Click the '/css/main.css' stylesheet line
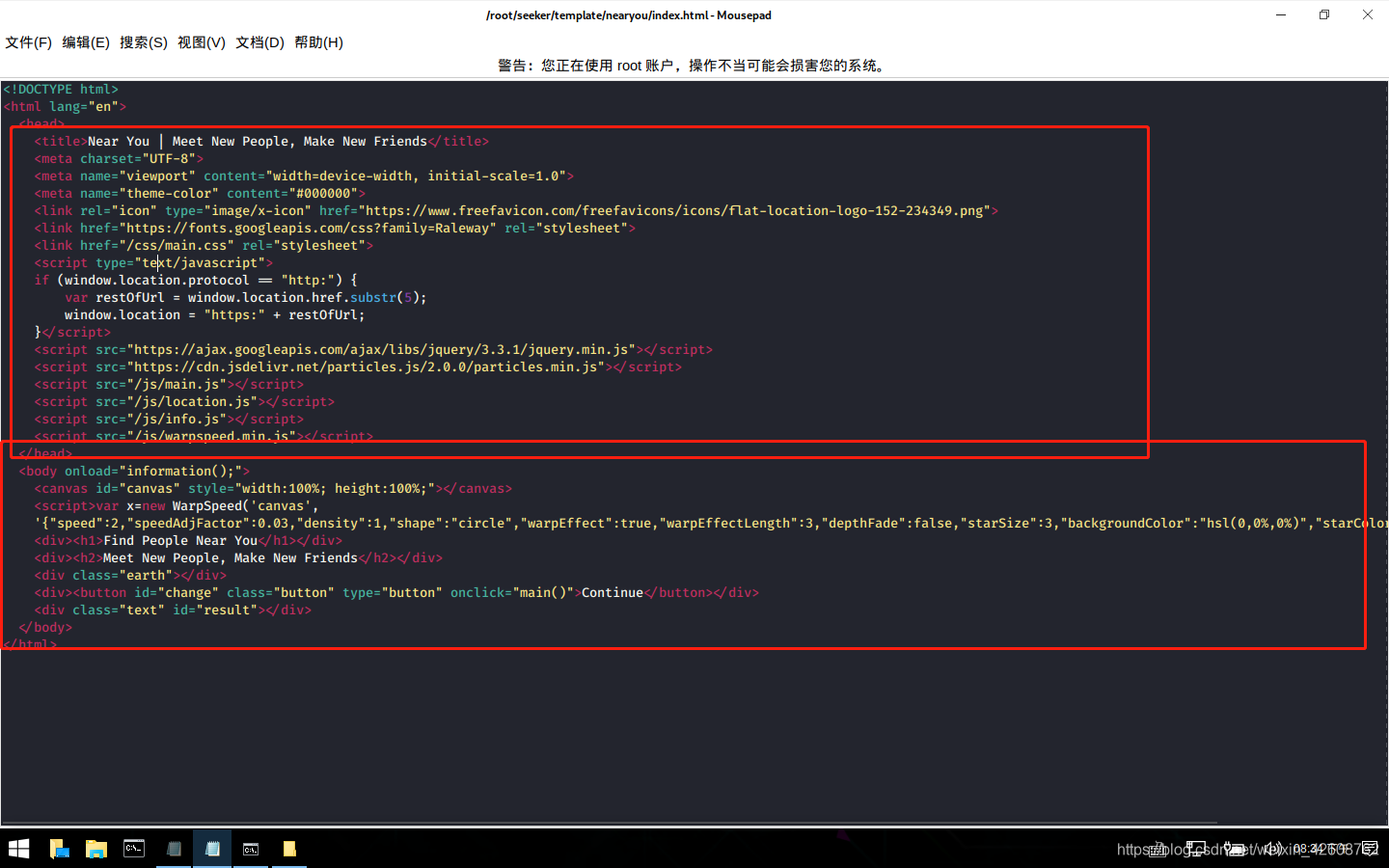Image resolution: width=1389 pixels, height=868 pixels. (x=204, y=246)
